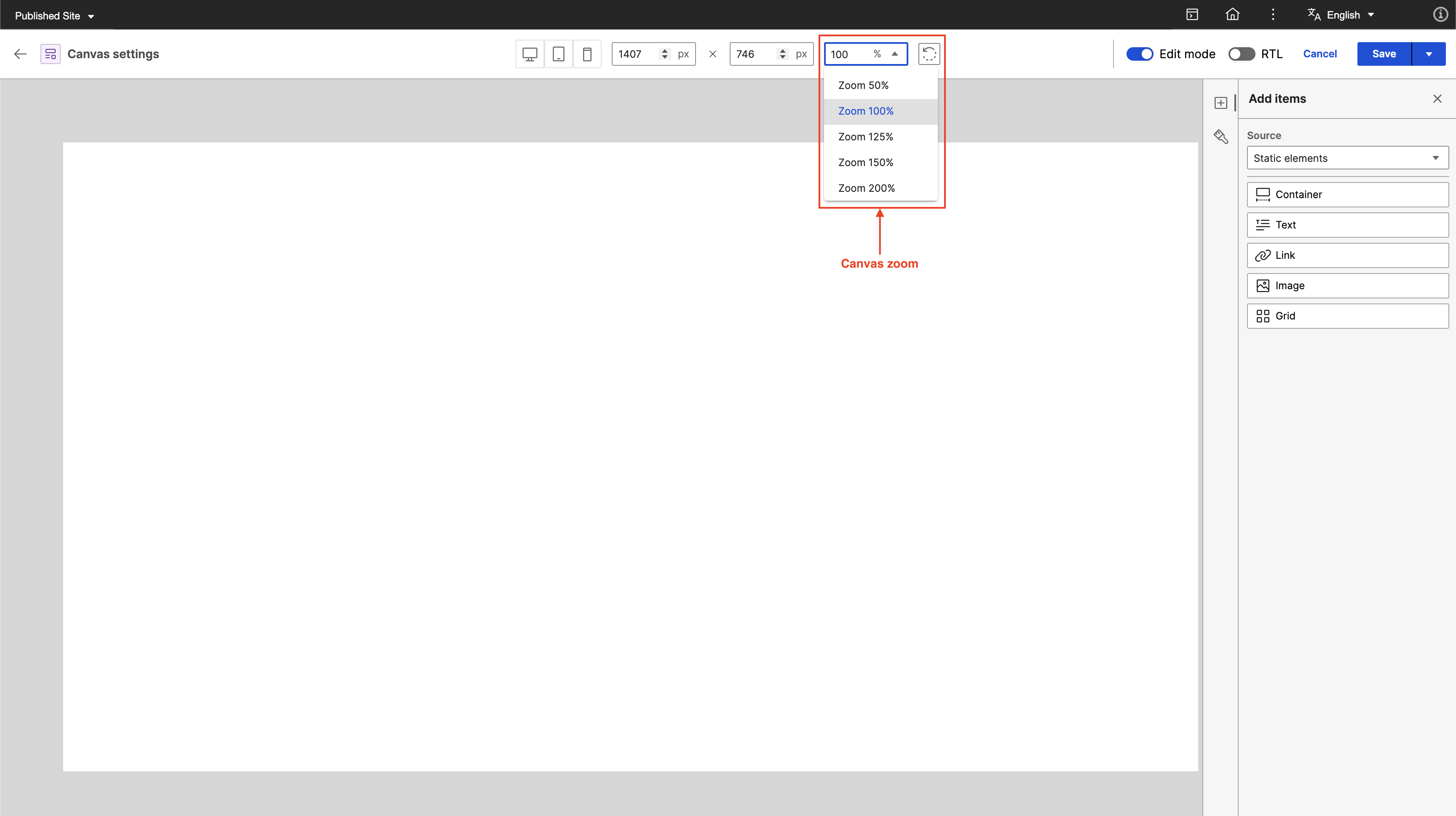1456x816 pixels.
Task: Open the home icon in top bar
Action: 1232,15
